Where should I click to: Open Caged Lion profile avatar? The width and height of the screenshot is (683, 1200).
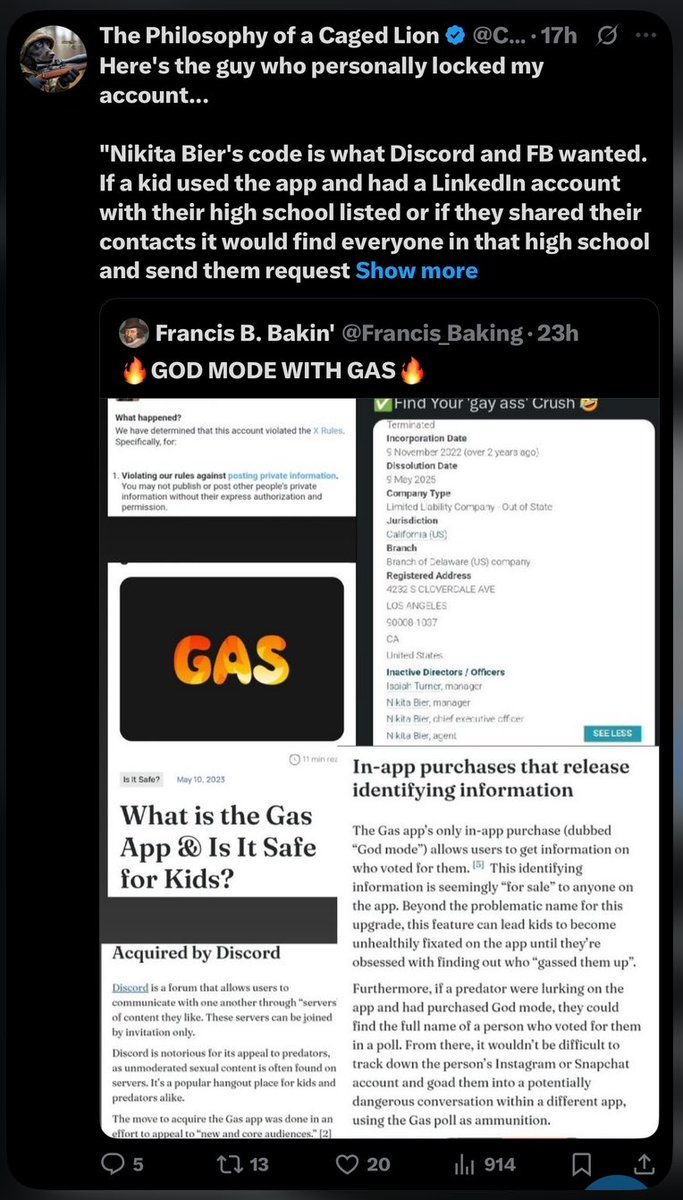click(x=53, y=57)
